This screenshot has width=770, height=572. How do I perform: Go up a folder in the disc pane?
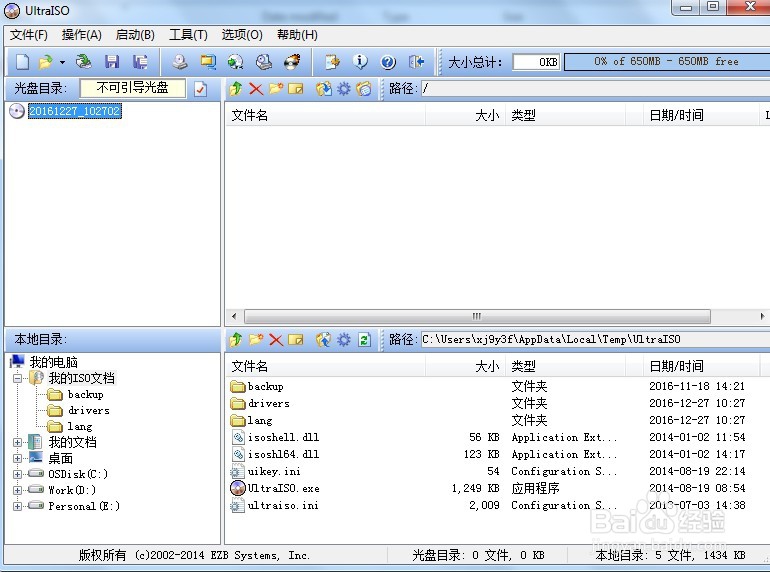pyautogui.click(x=236, y=89)
